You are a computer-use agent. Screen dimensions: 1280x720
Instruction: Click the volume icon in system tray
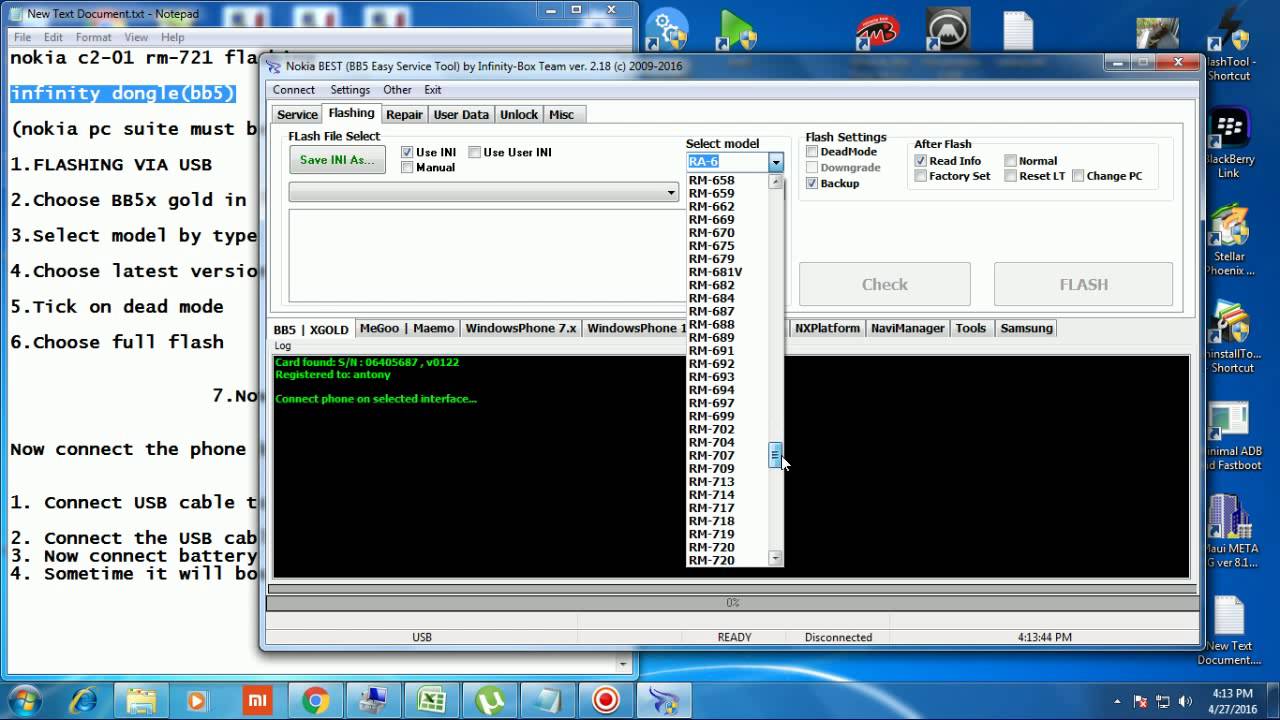point(1185,701)
